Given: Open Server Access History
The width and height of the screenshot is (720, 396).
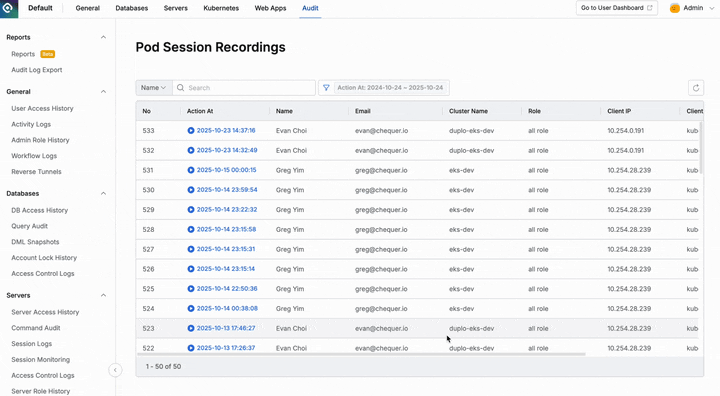Looking at the screenshot, I should coord(45,312).
